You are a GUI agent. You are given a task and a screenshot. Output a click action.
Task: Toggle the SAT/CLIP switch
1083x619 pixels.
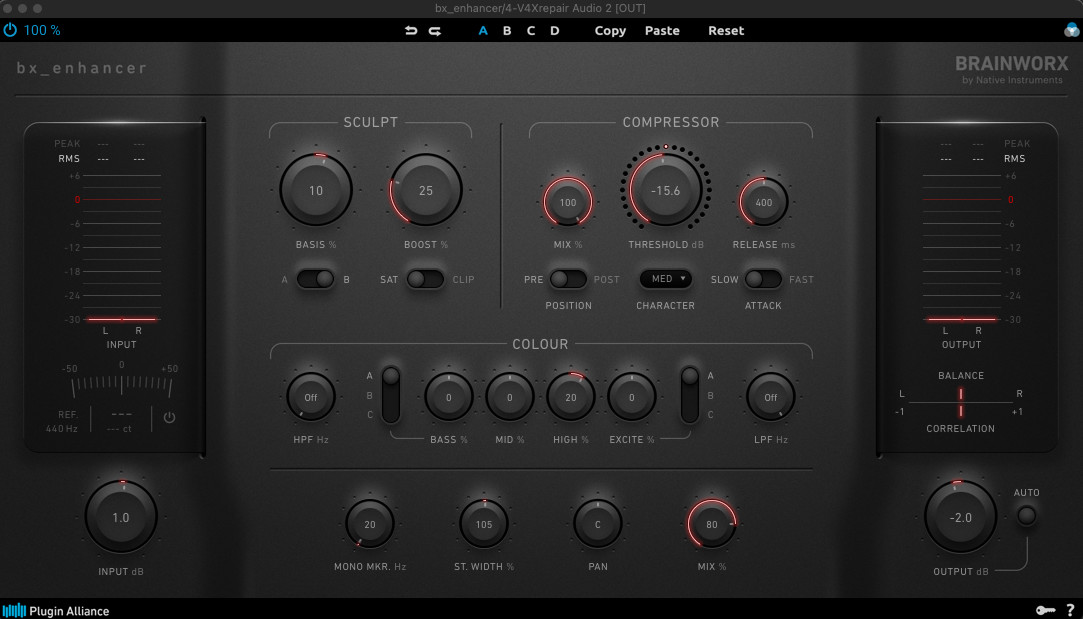[x=425, y=279]
